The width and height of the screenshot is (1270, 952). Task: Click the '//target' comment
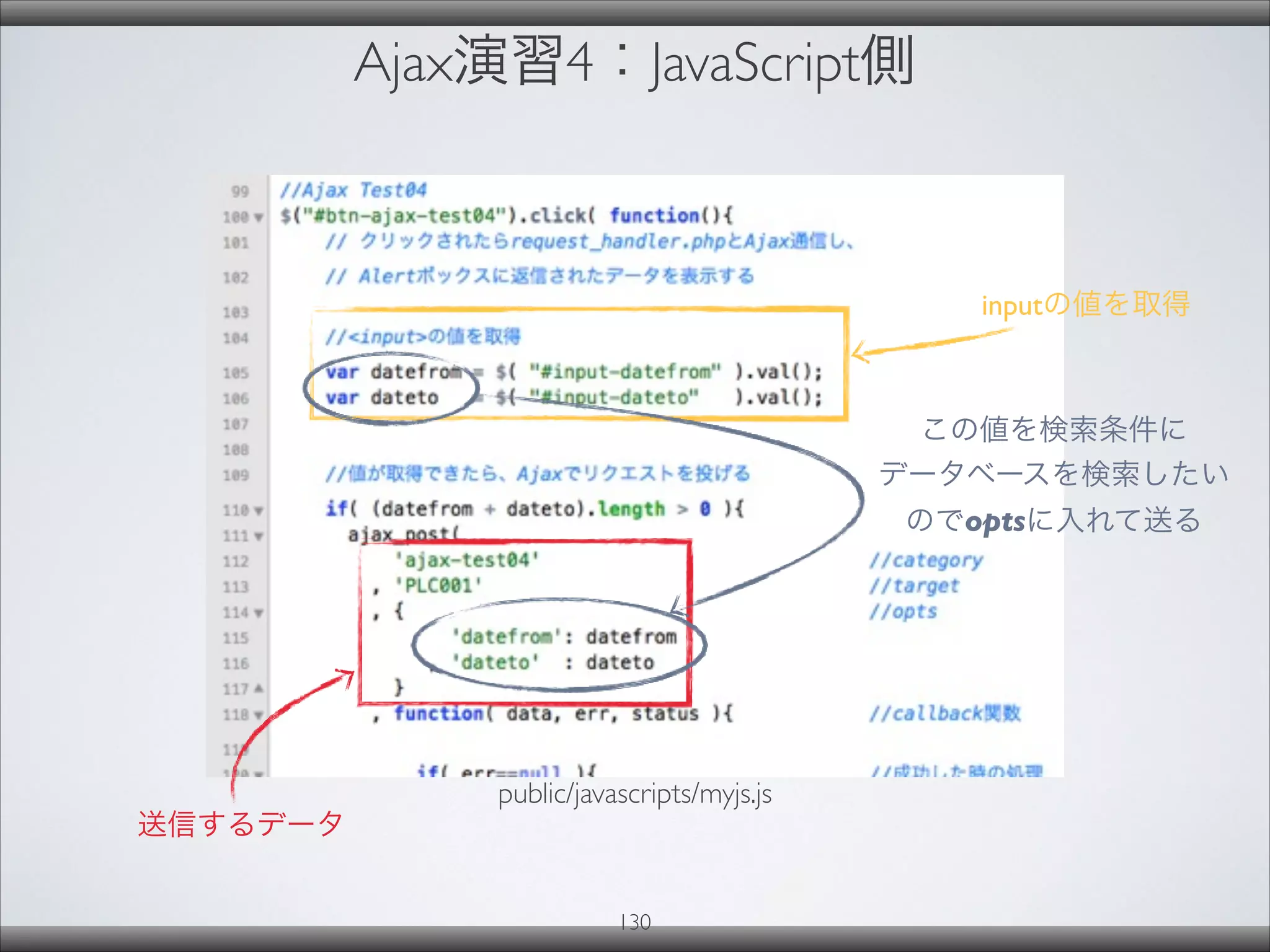(914, 586)
